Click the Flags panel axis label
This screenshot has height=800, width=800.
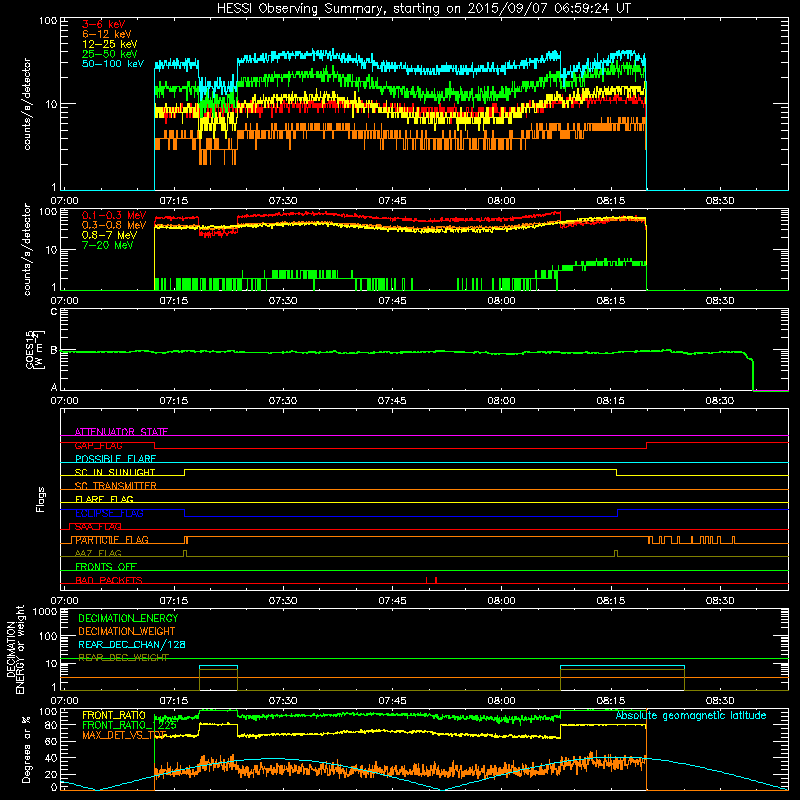(x=40, y=499)
